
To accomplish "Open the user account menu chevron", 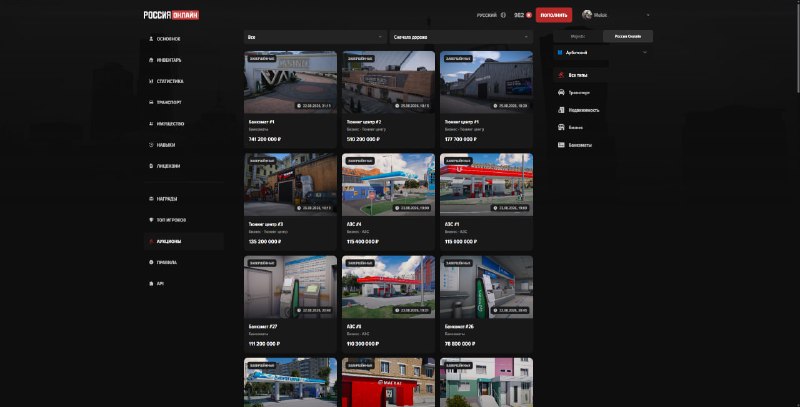I will (x=648, y=15).
